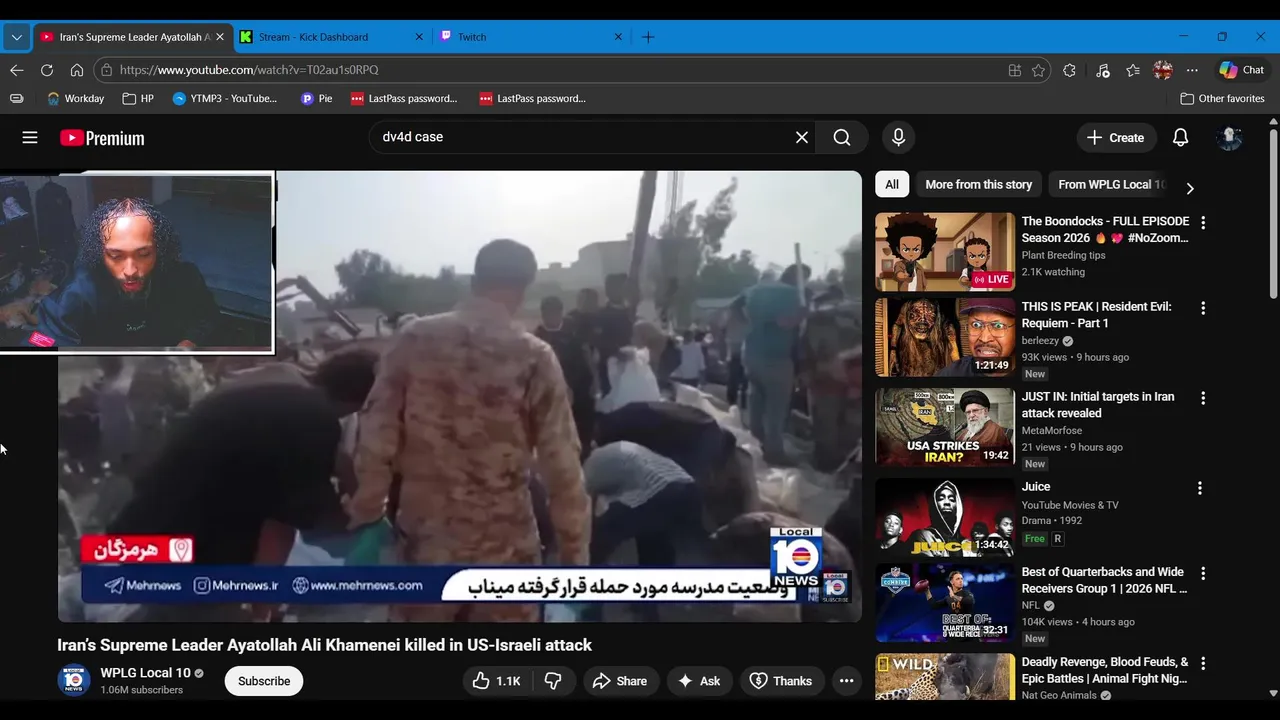Send Thanks to the creator

pos(782,681)
